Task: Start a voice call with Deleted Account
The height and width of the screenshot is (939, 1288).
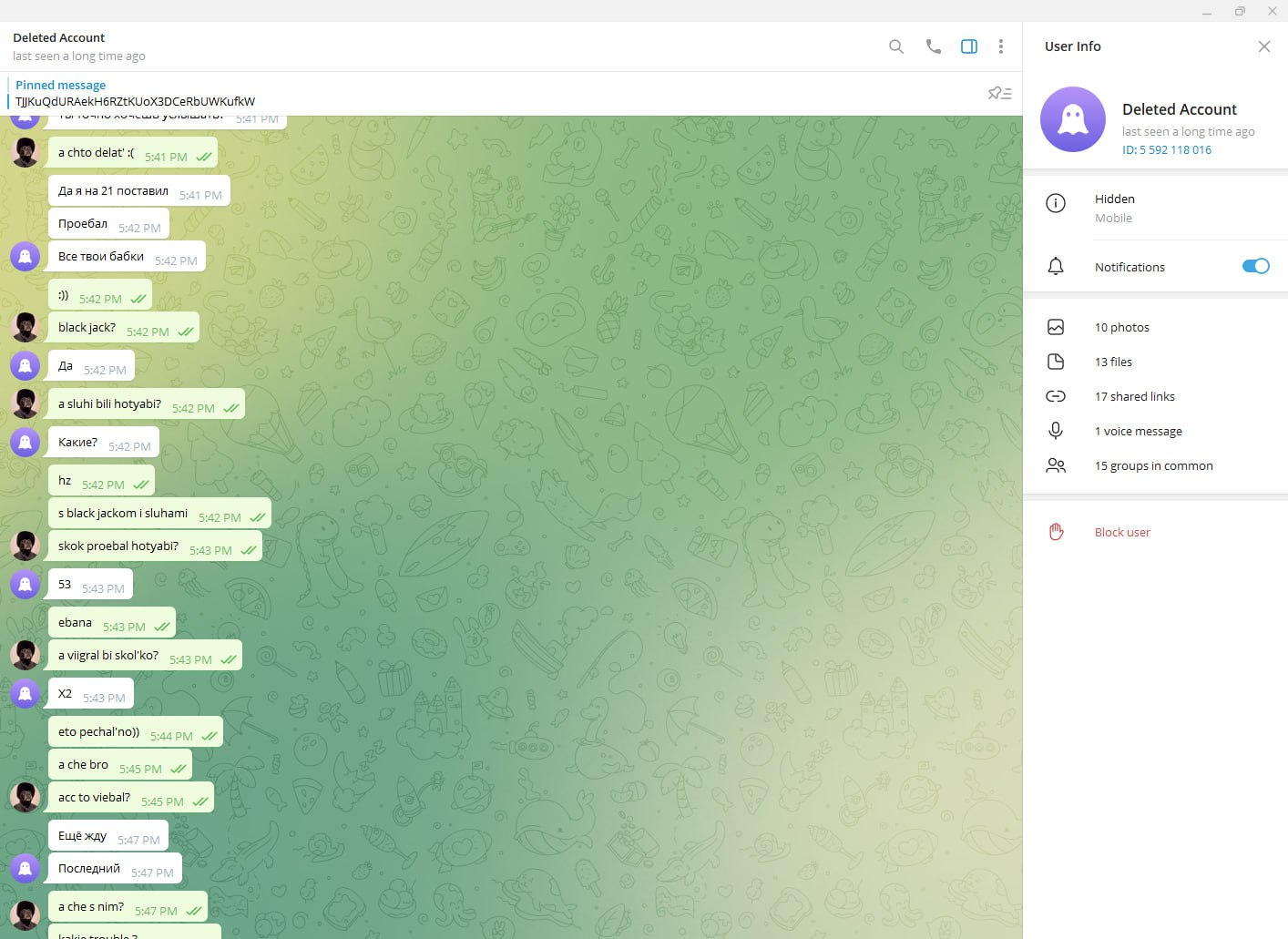Action: (x=933, y=46)
